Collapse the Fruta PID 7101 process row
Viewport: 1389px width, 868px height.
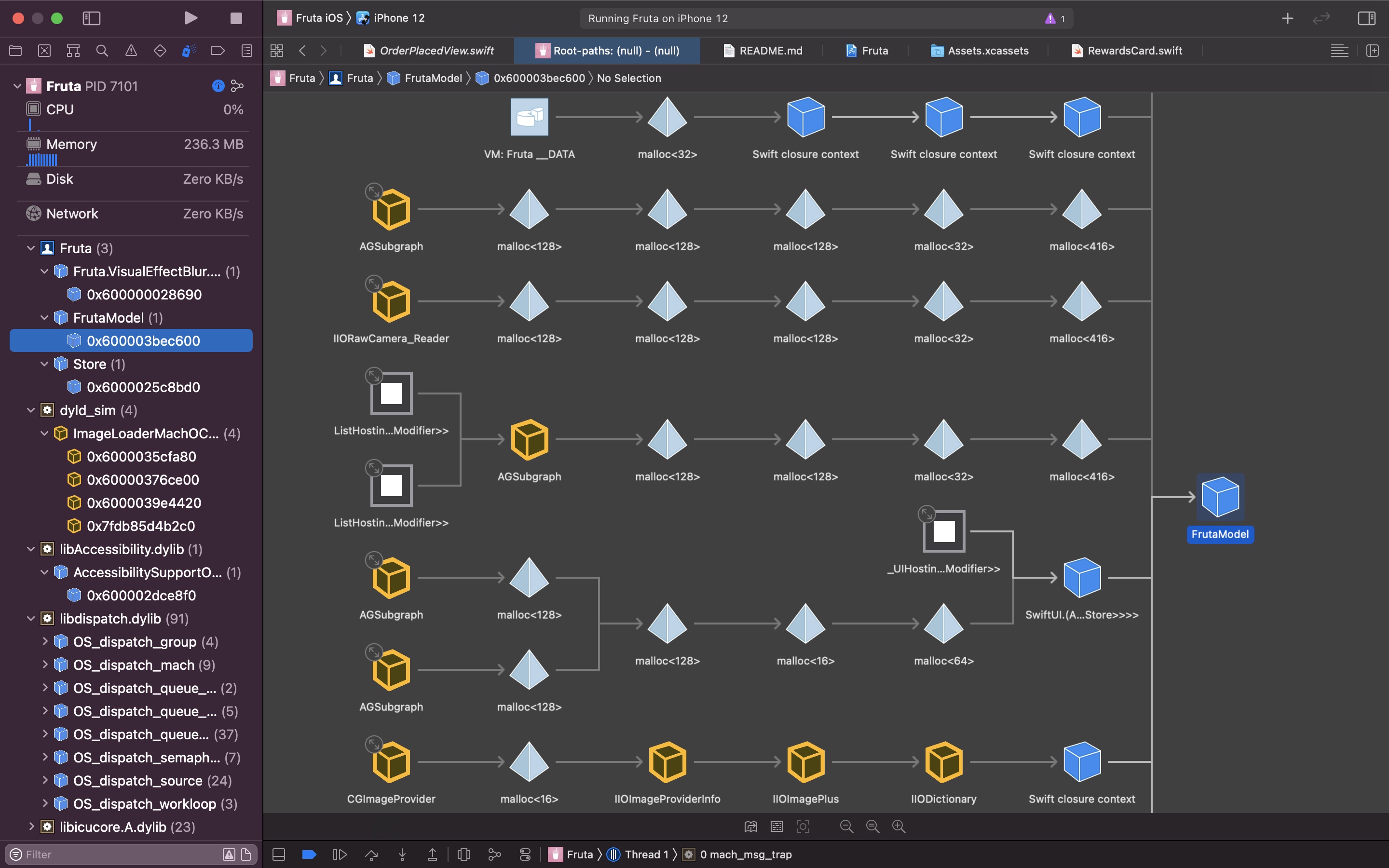click(17, 86)
